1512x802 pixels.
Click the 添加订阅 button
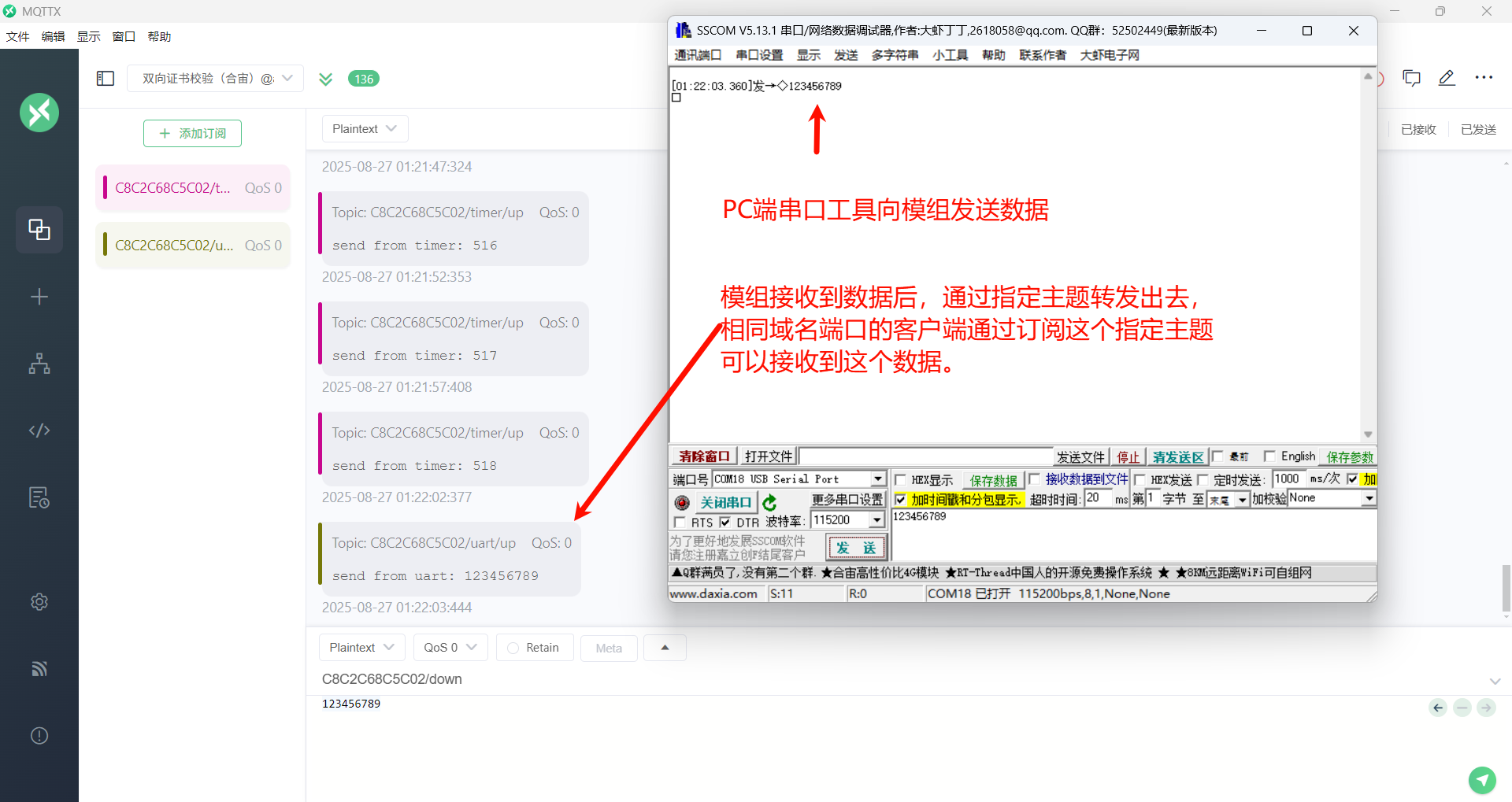tap(192, 134)
